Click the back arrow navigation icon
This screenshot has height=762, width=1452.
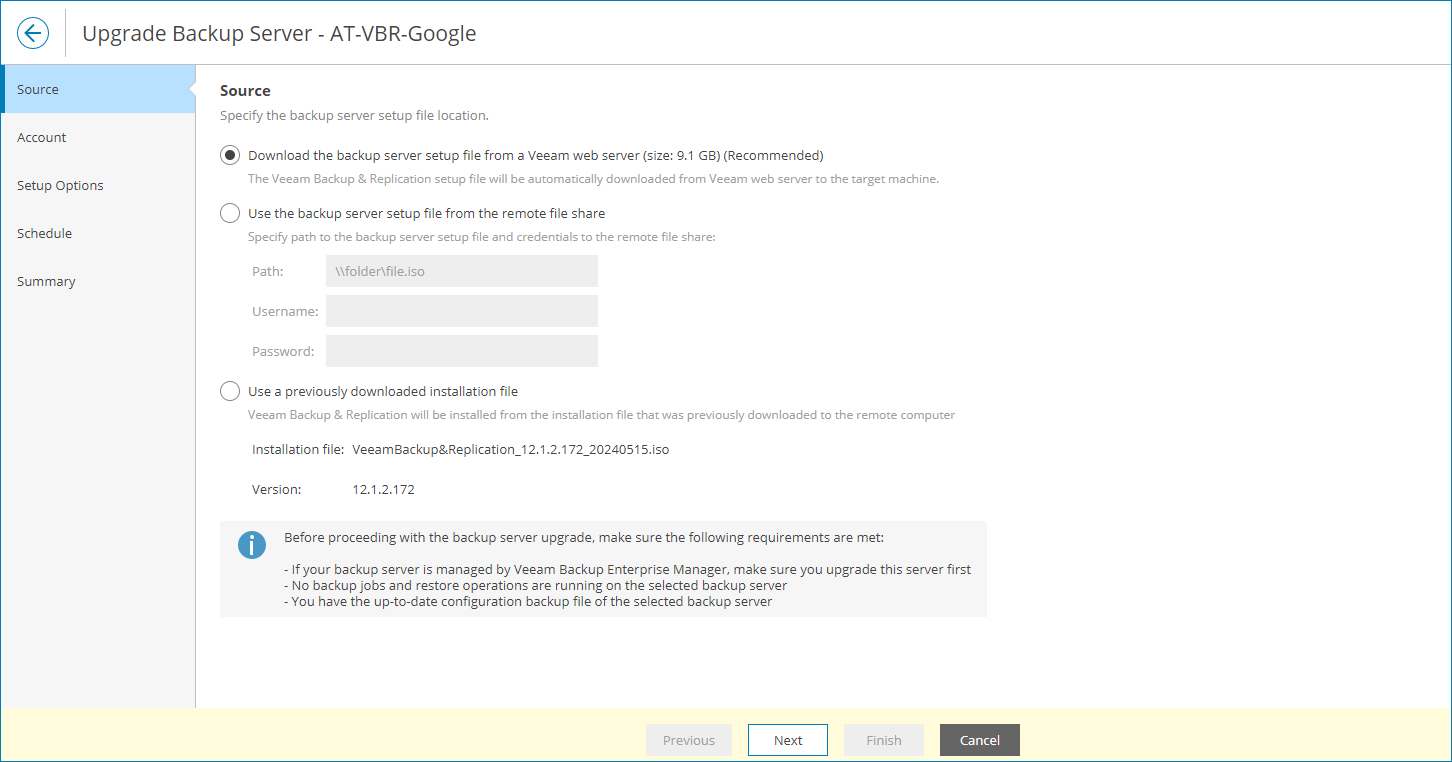[33, 32]
